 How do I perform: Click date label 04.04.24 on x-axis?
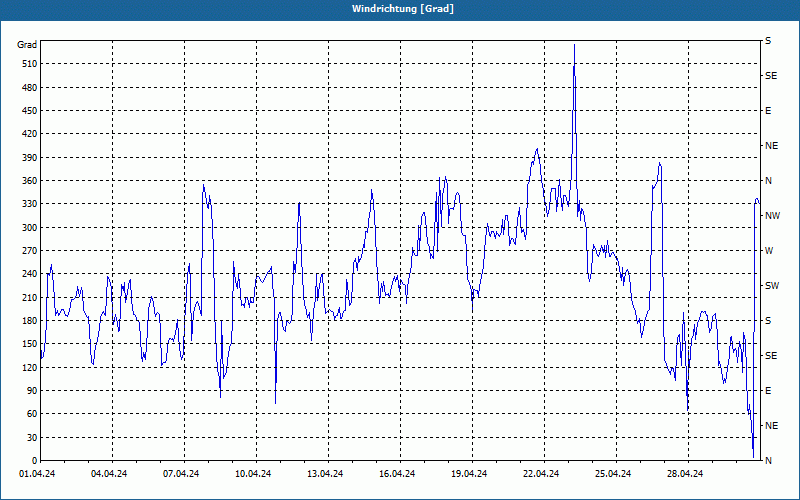coord(109,474)
